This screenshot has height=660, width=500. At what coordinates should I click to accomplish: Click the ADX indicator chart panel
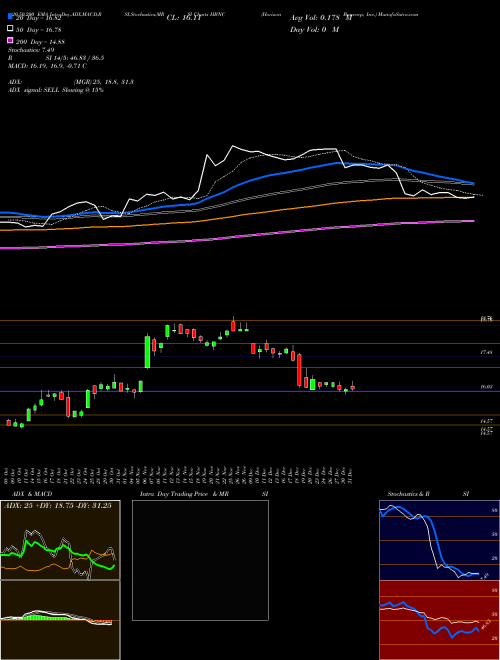(60, 540)
